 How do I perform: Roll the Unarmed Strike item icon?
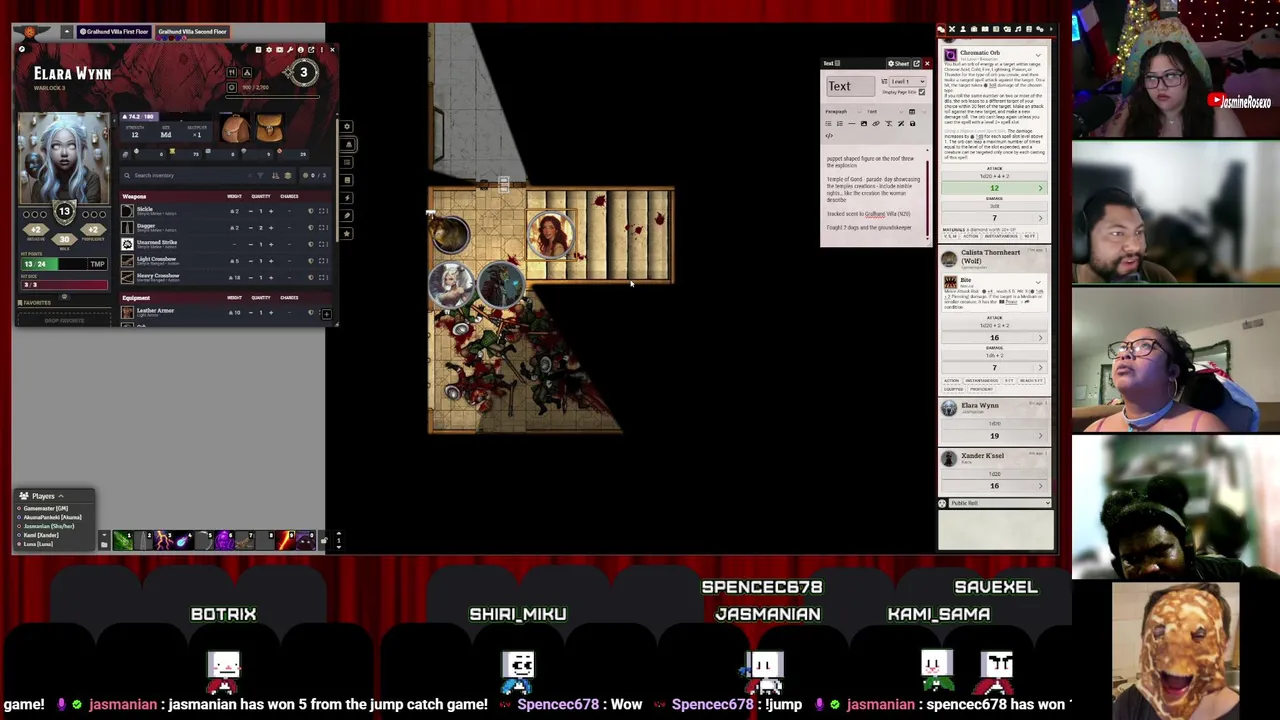pos(127,244)
